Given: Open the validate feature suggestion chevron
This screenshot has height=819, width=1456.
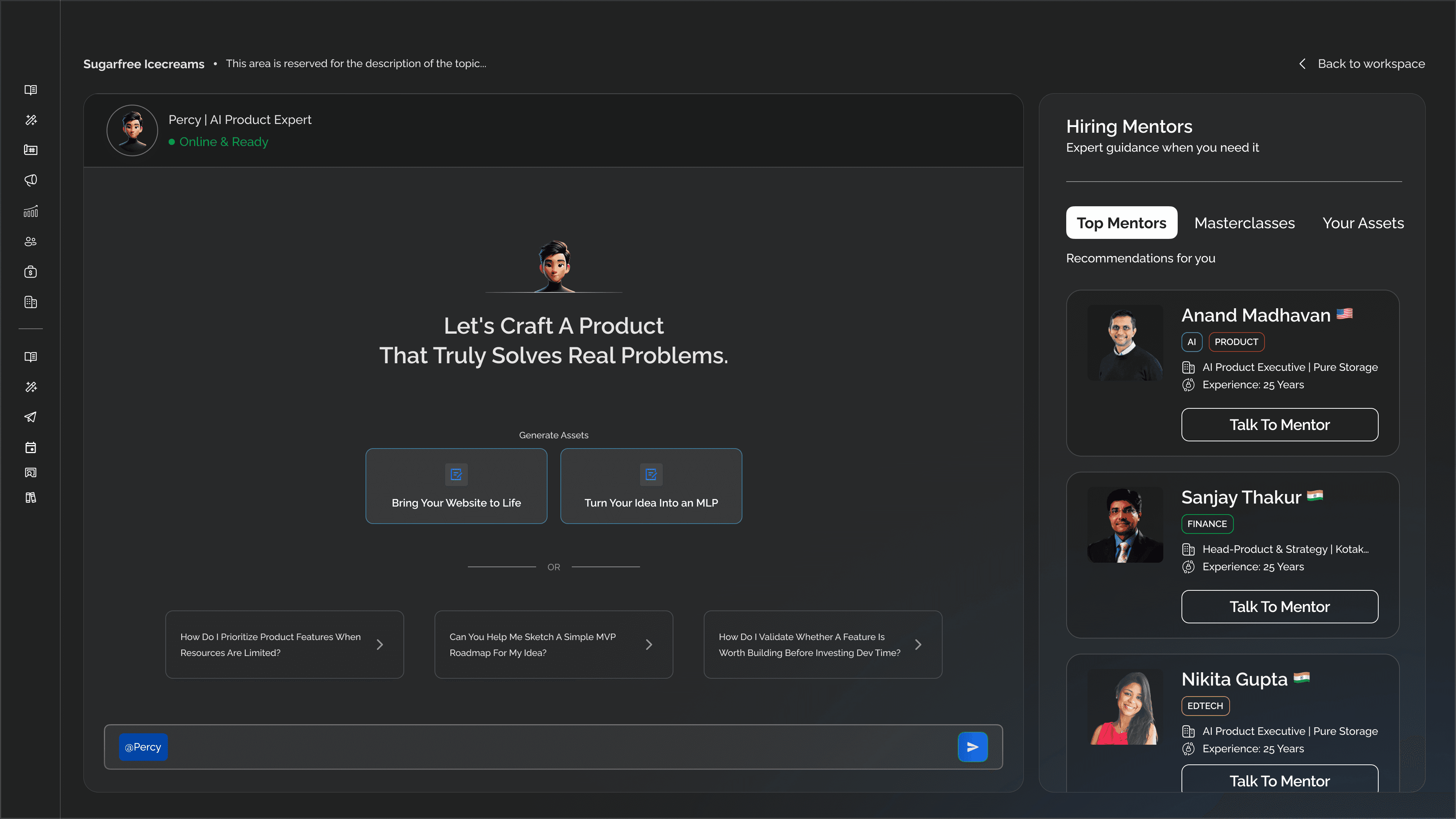Looking at the screenshot, I should pos(918,645).
